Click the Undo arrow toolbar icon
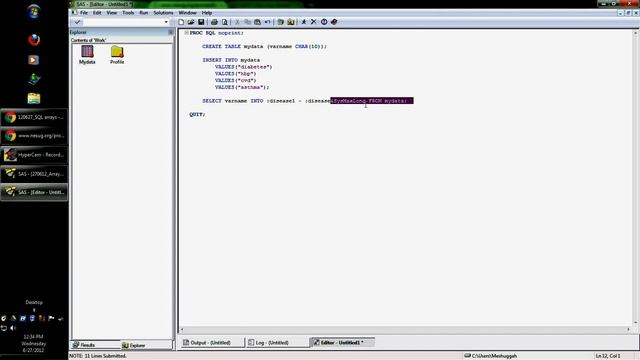The image size is (640, 360). click(x=267, y=22)
